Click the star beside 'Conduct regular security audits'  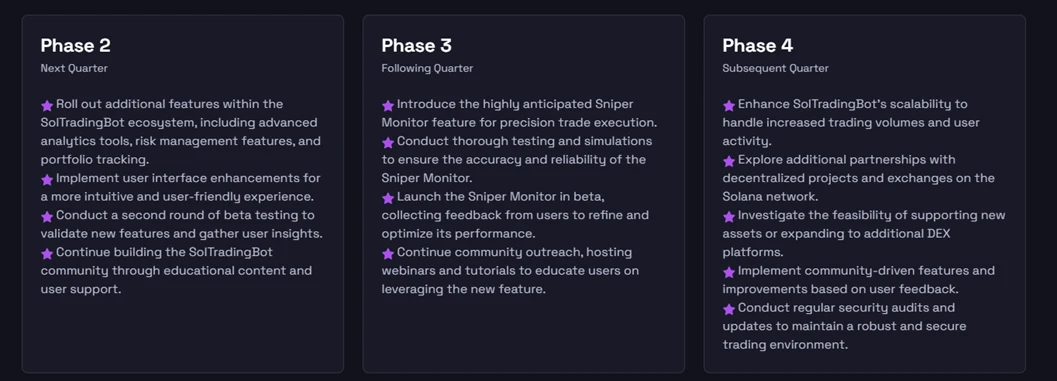point(729,309)
